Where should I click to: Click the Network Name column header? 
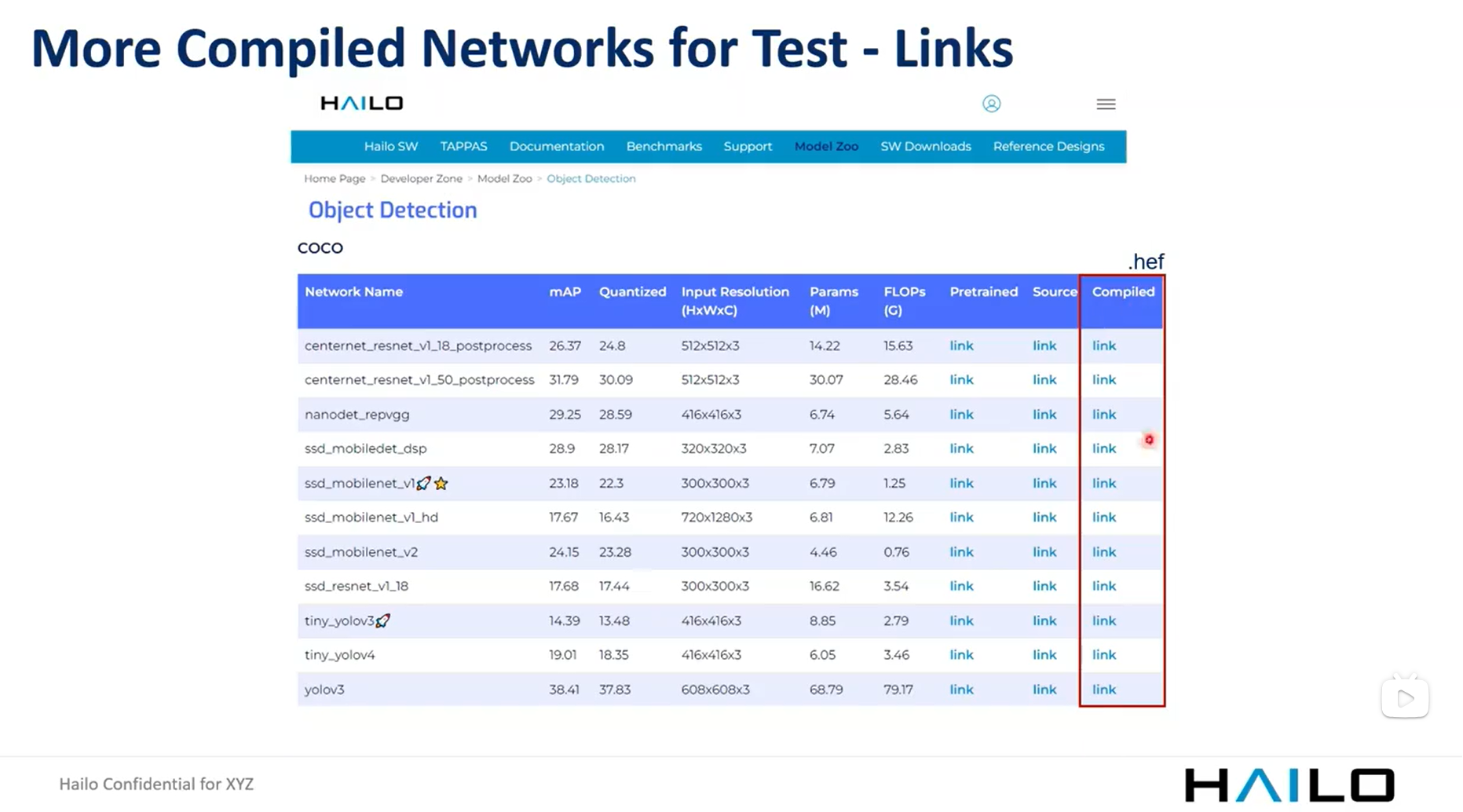pyautogui.click(x=353, y=291)
